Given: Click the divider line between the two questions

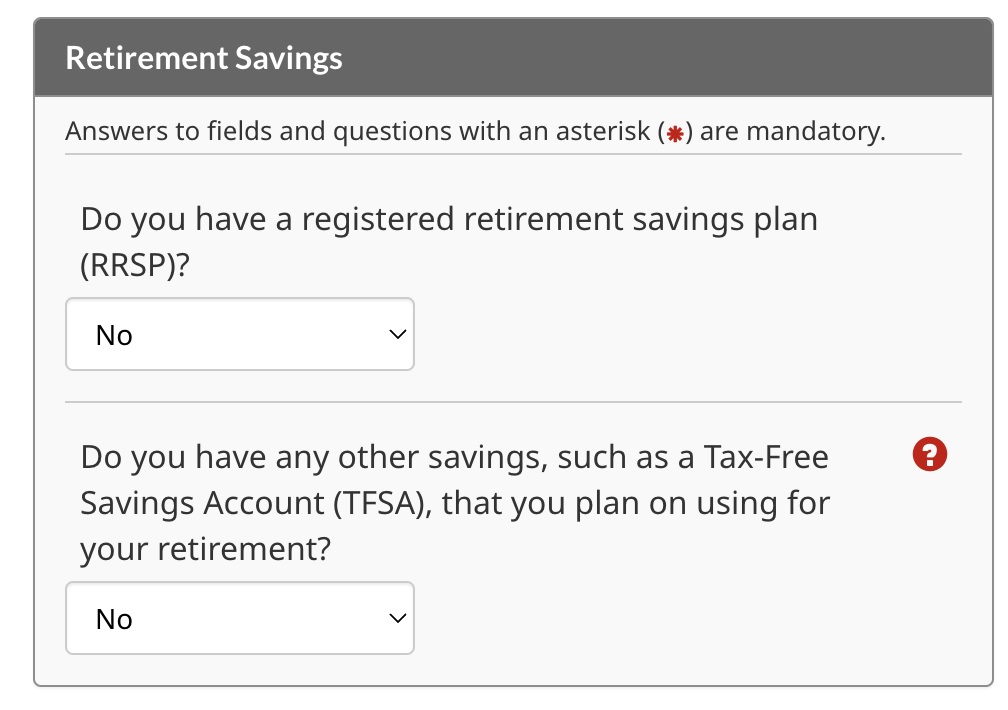Looking at the screenshot, I should [x=513, y=403].
